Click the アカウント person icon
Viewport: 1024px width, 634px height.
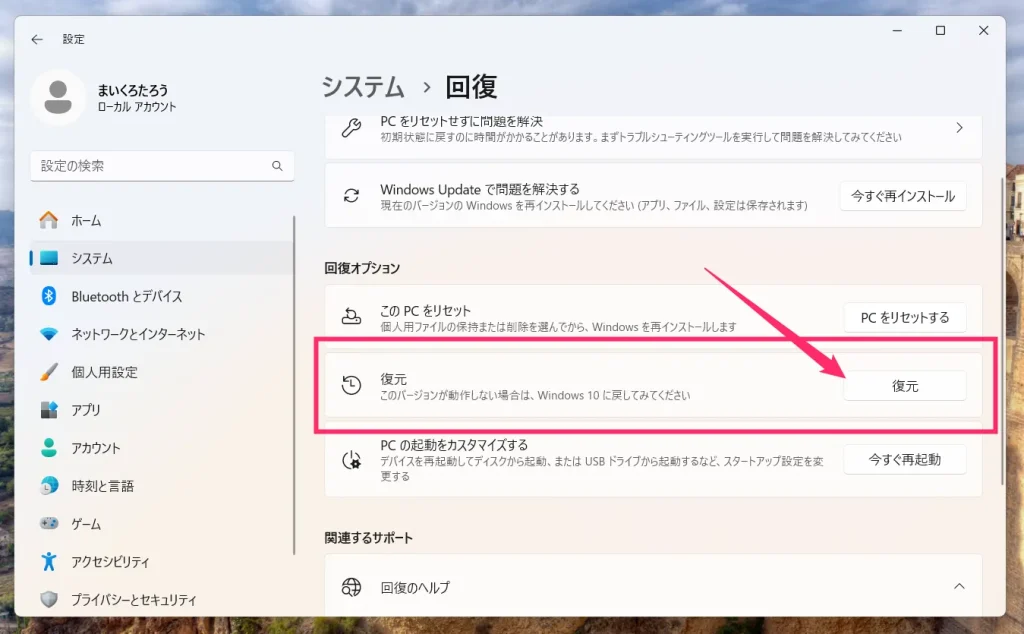coord(49,447)
